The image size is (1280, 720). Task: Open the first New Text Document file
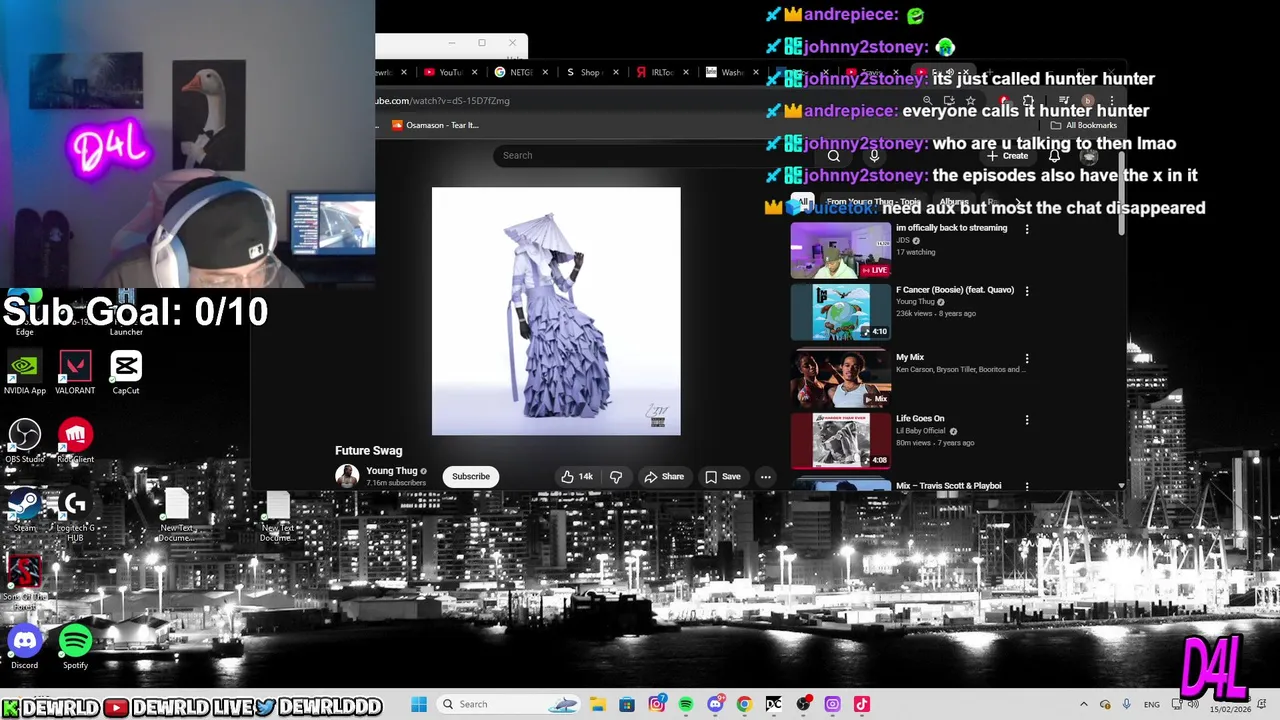click(x=177, y=517)
